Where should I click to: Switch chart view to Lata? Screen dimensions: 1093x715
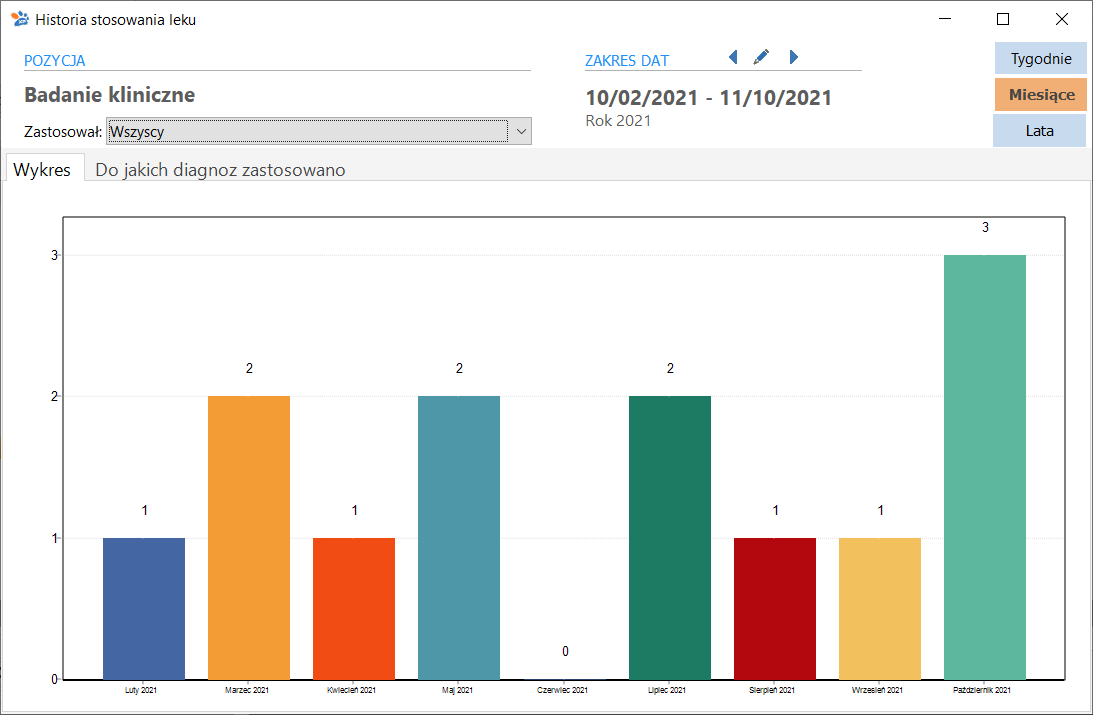(x=1039, y=131)
